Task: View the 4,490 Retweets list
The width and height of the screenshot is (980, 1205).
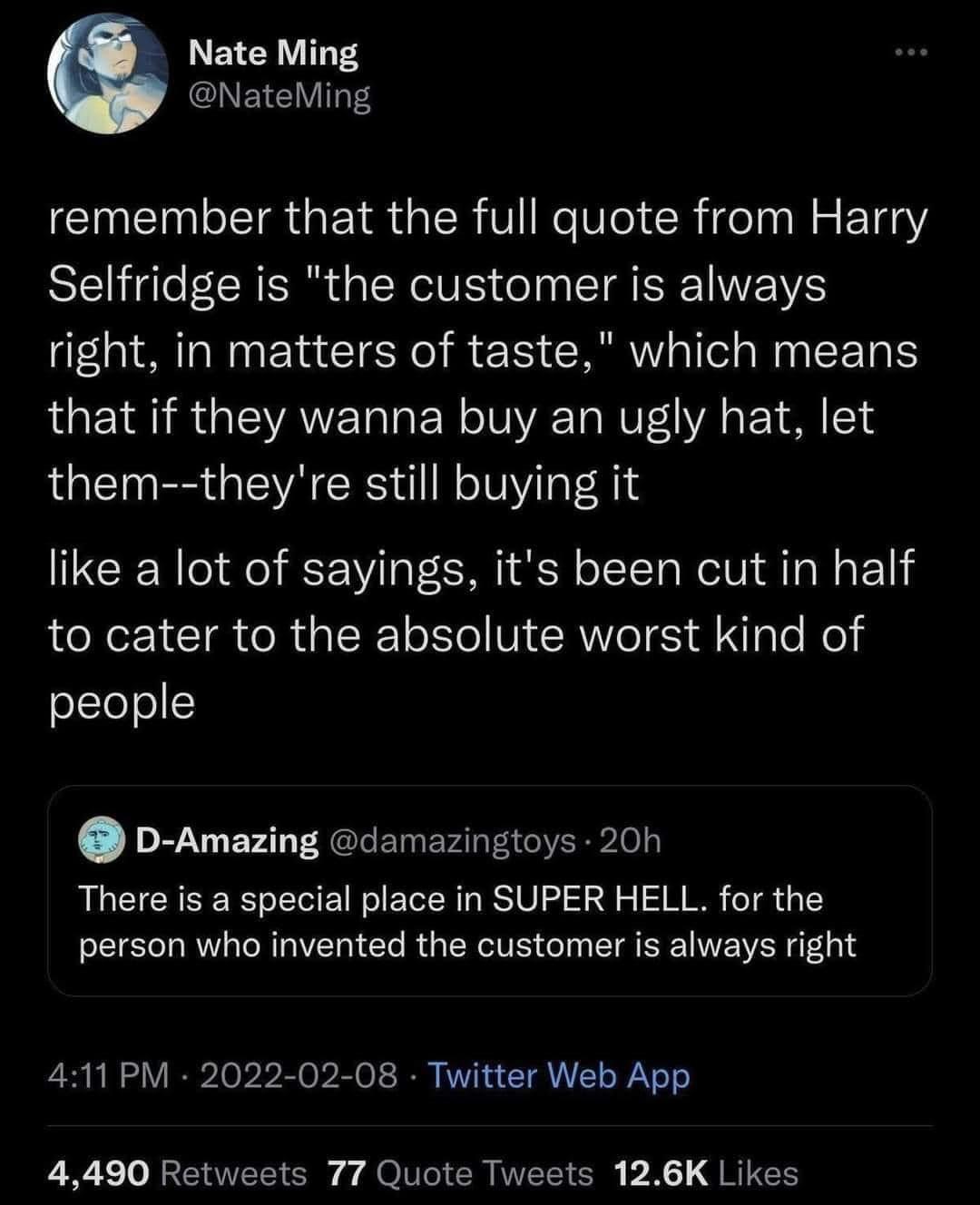Action: coord(177,1173)
